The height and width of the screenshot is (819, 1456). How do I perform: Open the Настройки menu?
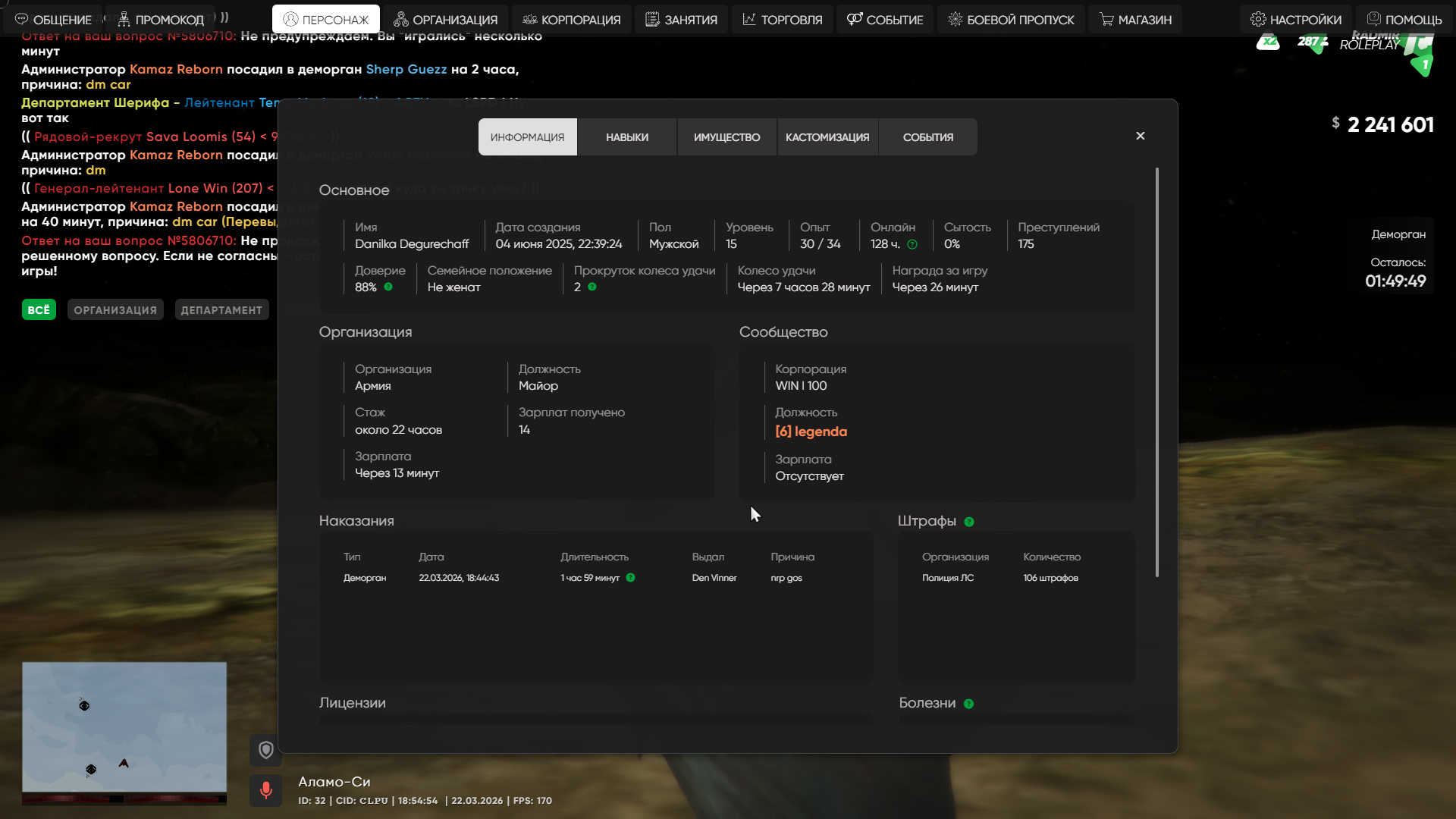(1296, 19)
